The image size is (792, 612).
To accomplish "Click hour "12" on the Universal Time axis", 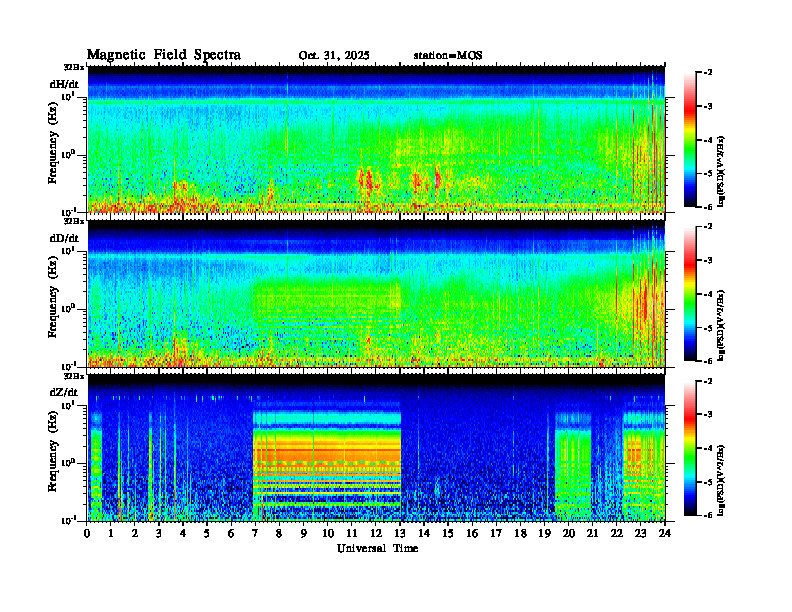I will [376, 534].
